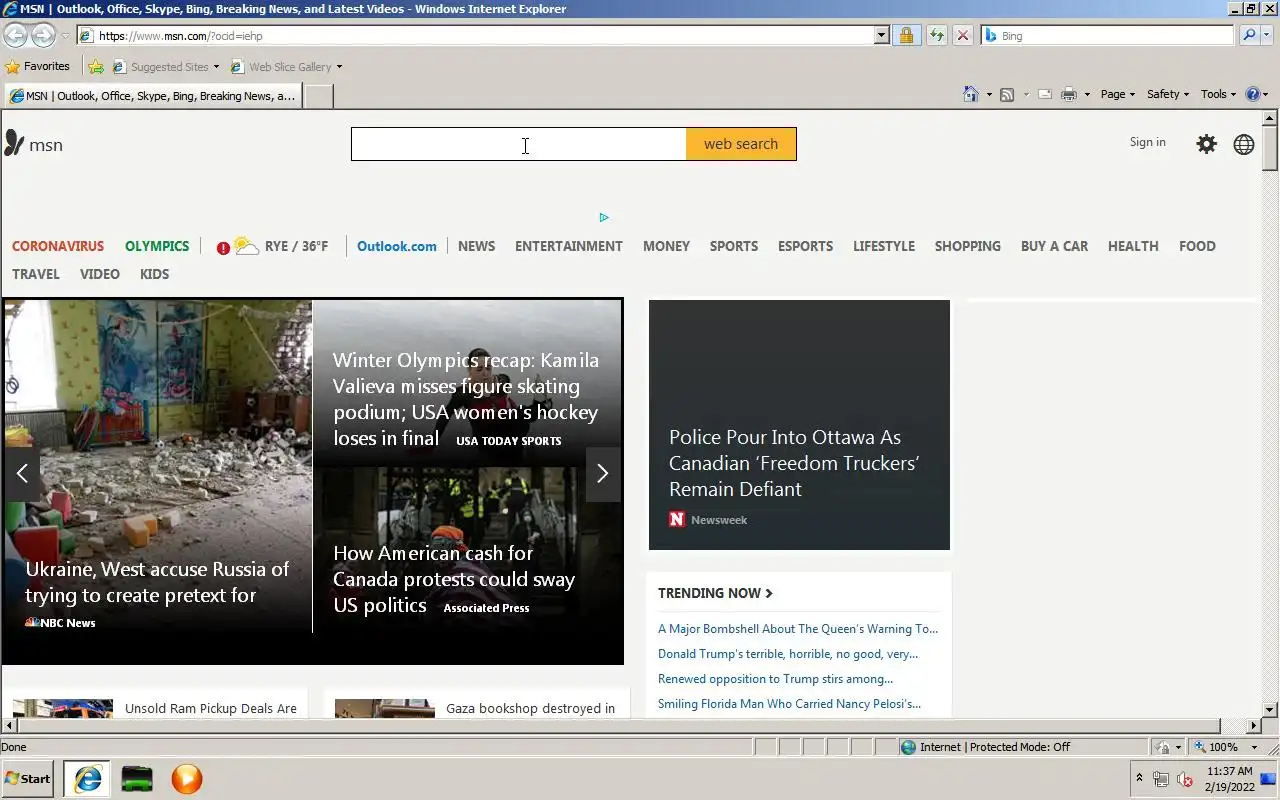Screen dimensions: 1280x800
Task: Click the Stop loading red X icon
Action: pyautogui.click(x=963, y=35)
